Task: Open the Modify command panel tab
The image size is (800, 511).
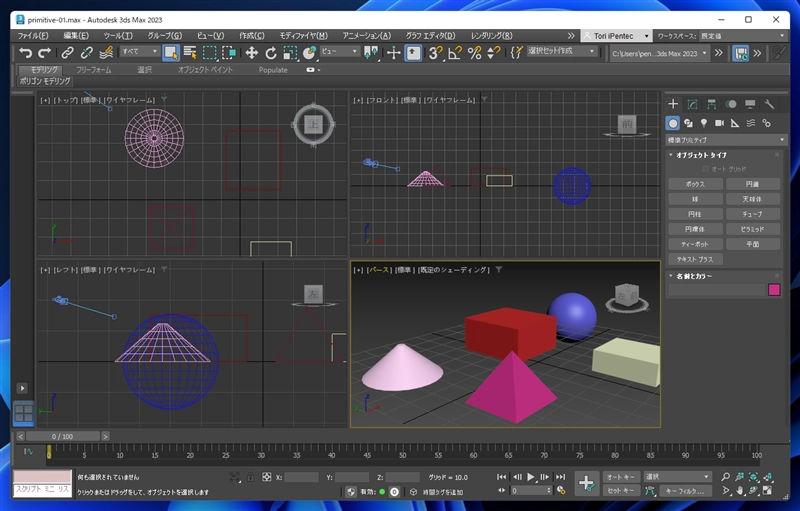Action: pos(692,104)
